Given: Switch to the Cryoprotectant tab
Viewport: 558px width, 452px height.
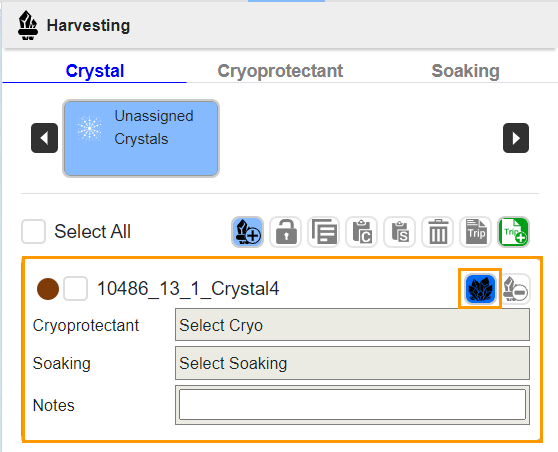Looking at the screenshot, I should tap(280, 71).
